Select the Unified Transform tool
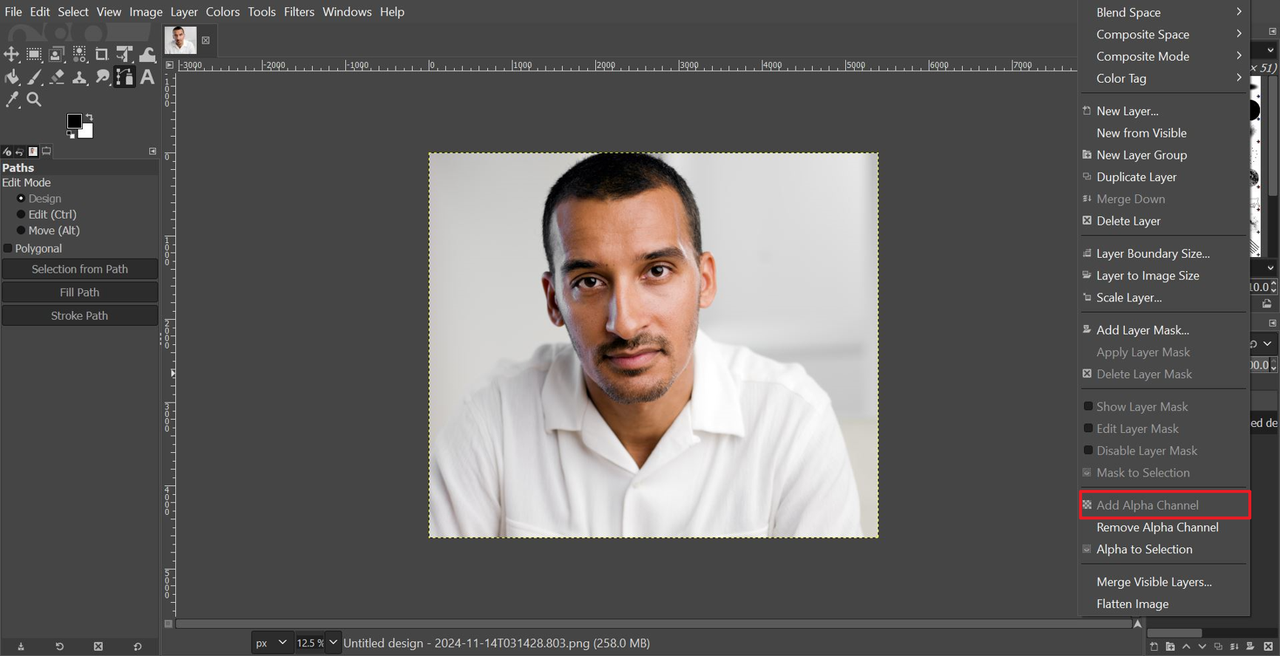The width and height of the screenshot is (1280, 656). tap(124, 54)
